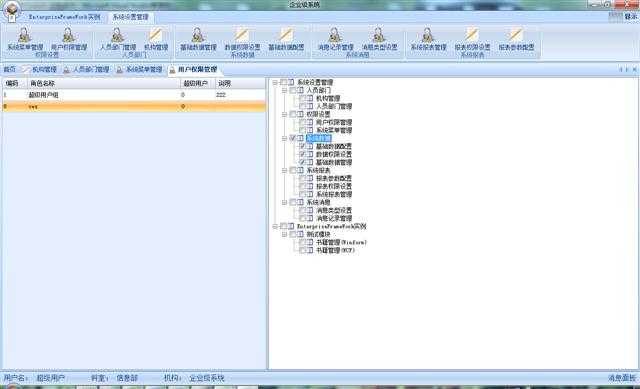Select the 报表权限设置 tree item label
Screen dimensions: 640x389
334,186
